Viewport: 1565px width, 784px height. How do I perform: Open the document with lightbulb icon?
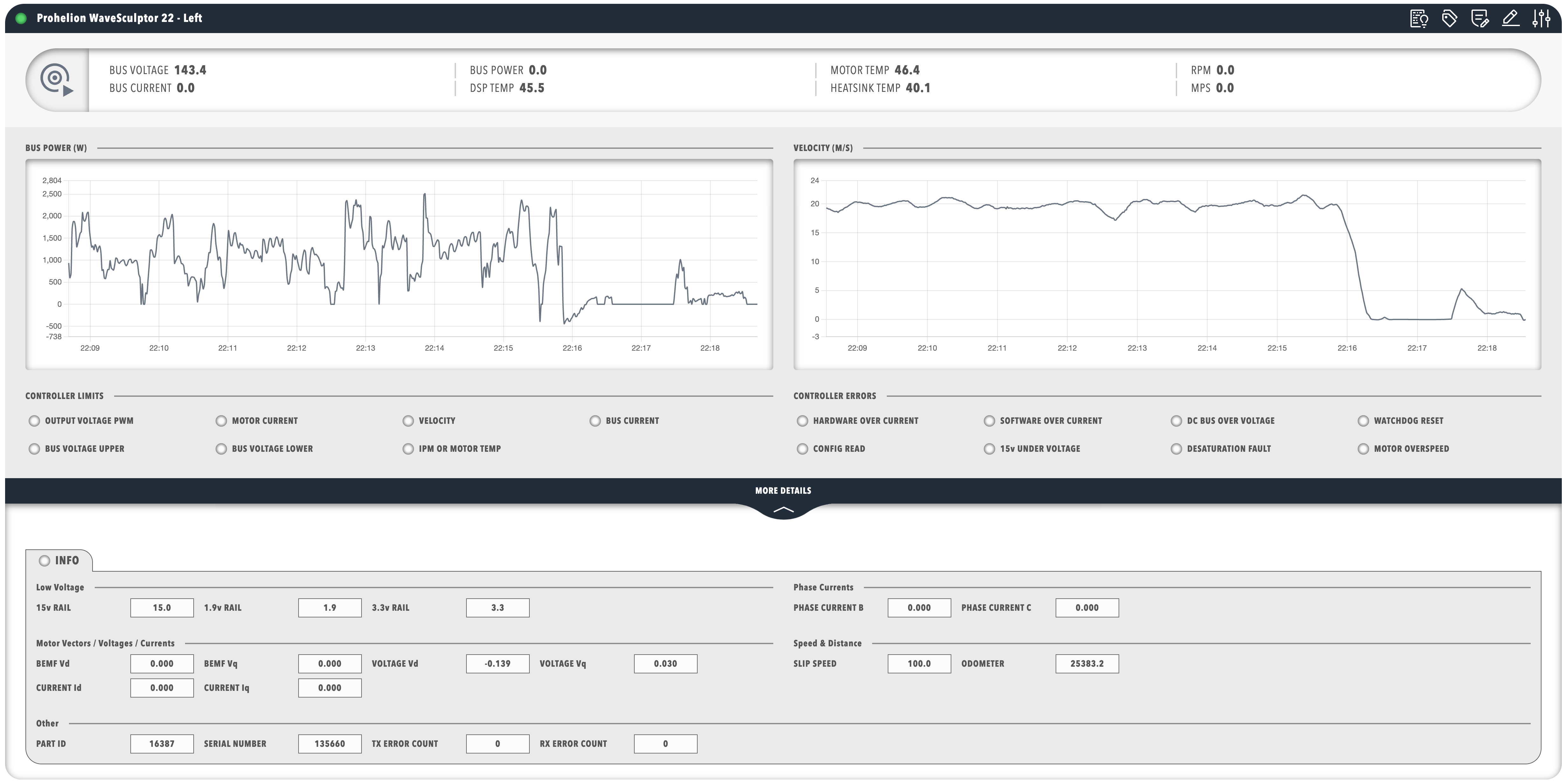1419,19
